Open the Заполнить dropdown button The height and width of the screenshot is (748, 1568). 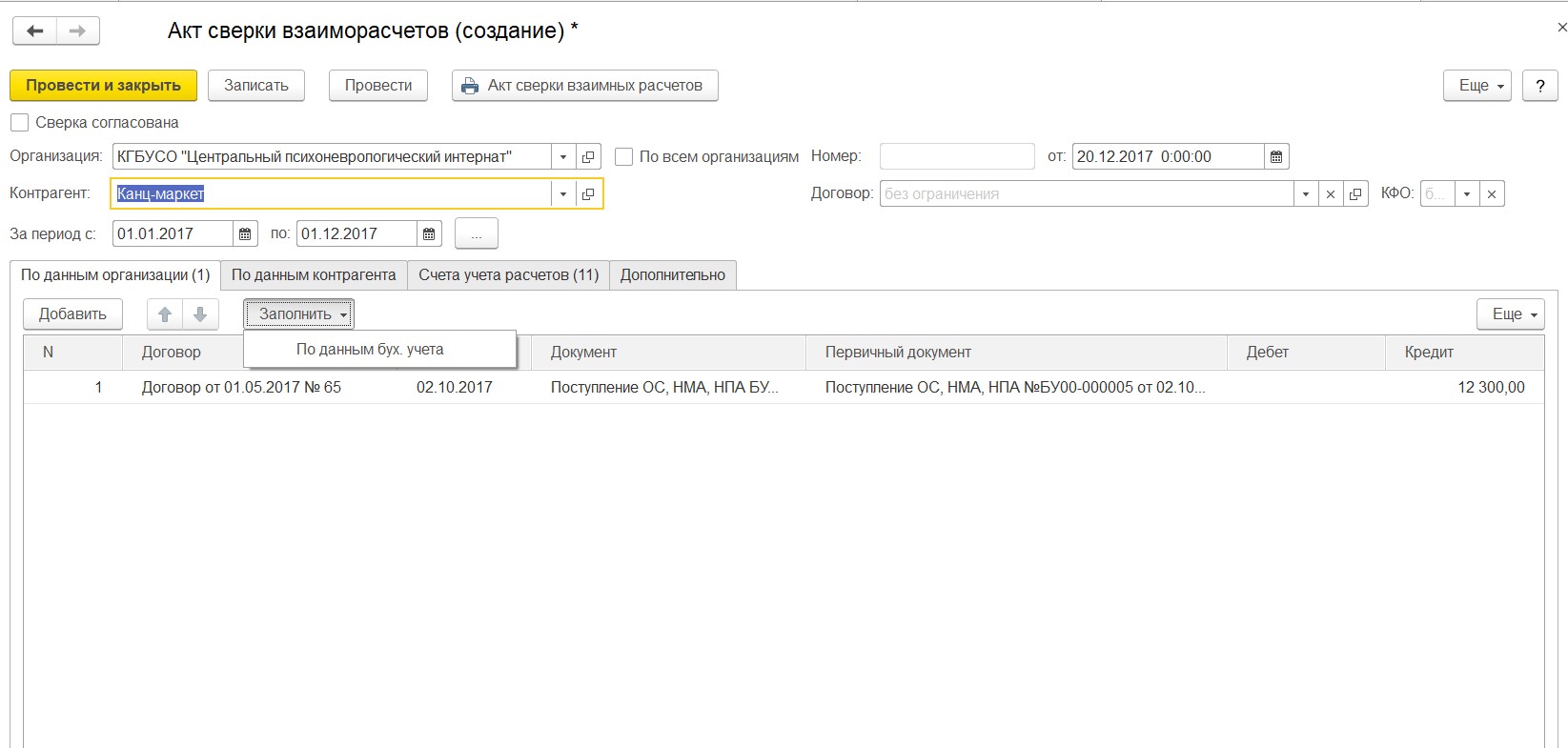298,313
